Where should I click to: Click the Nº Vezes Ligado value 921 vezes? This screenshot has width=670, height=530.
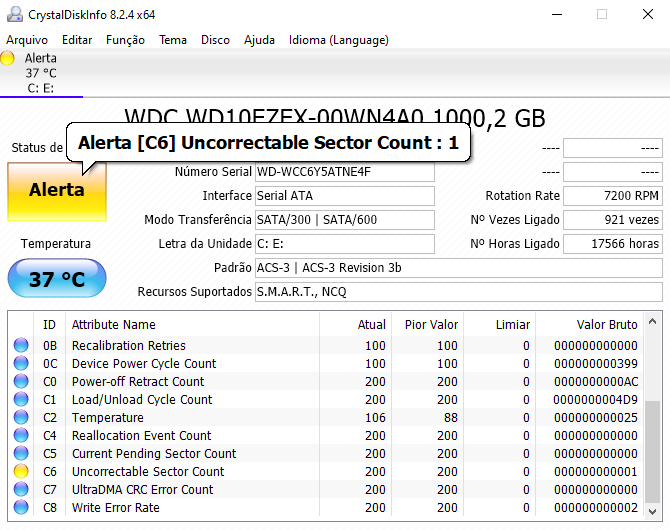613,220
